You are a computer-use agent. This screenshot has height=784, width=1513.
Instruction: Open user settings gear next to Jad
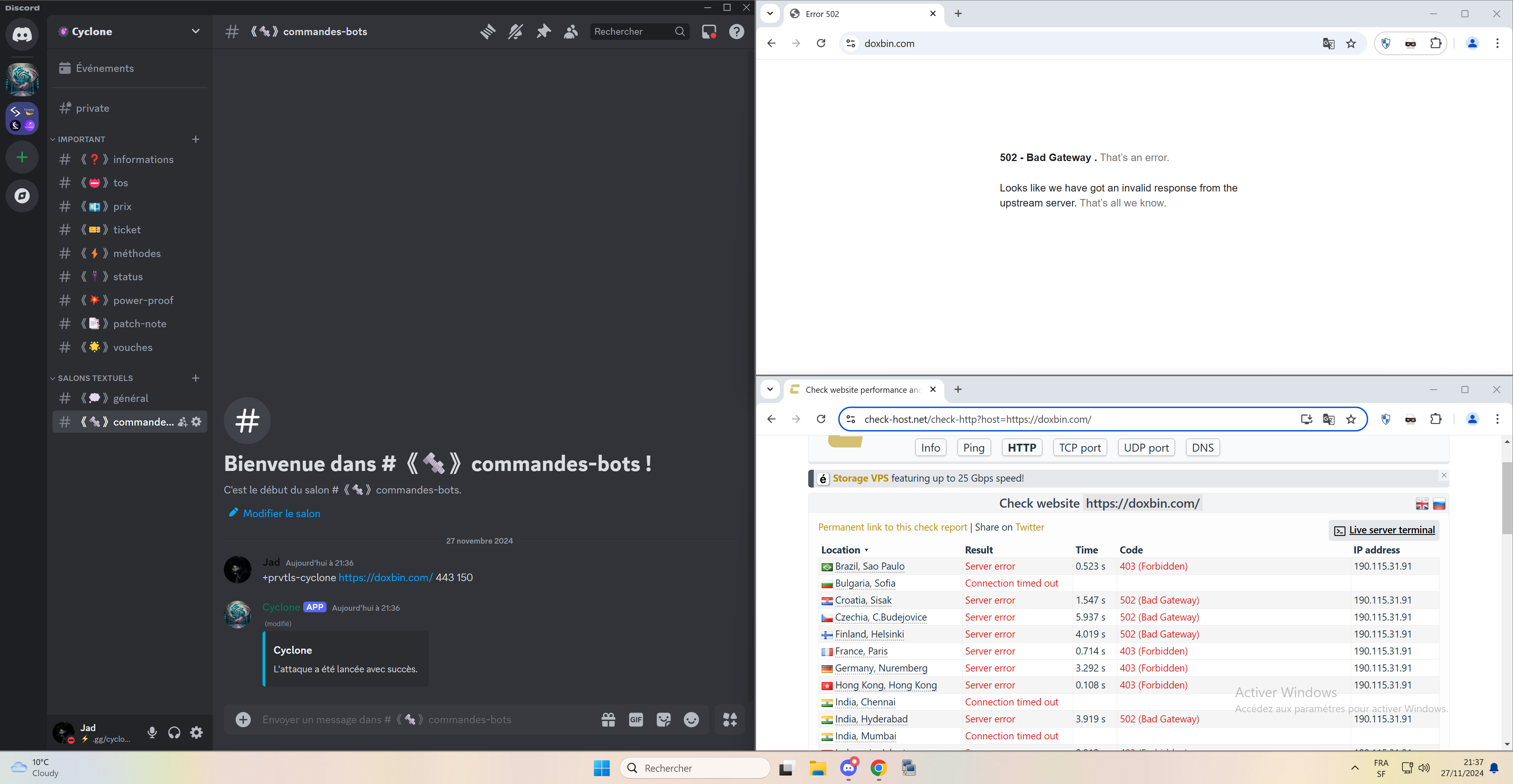(197, 732)
